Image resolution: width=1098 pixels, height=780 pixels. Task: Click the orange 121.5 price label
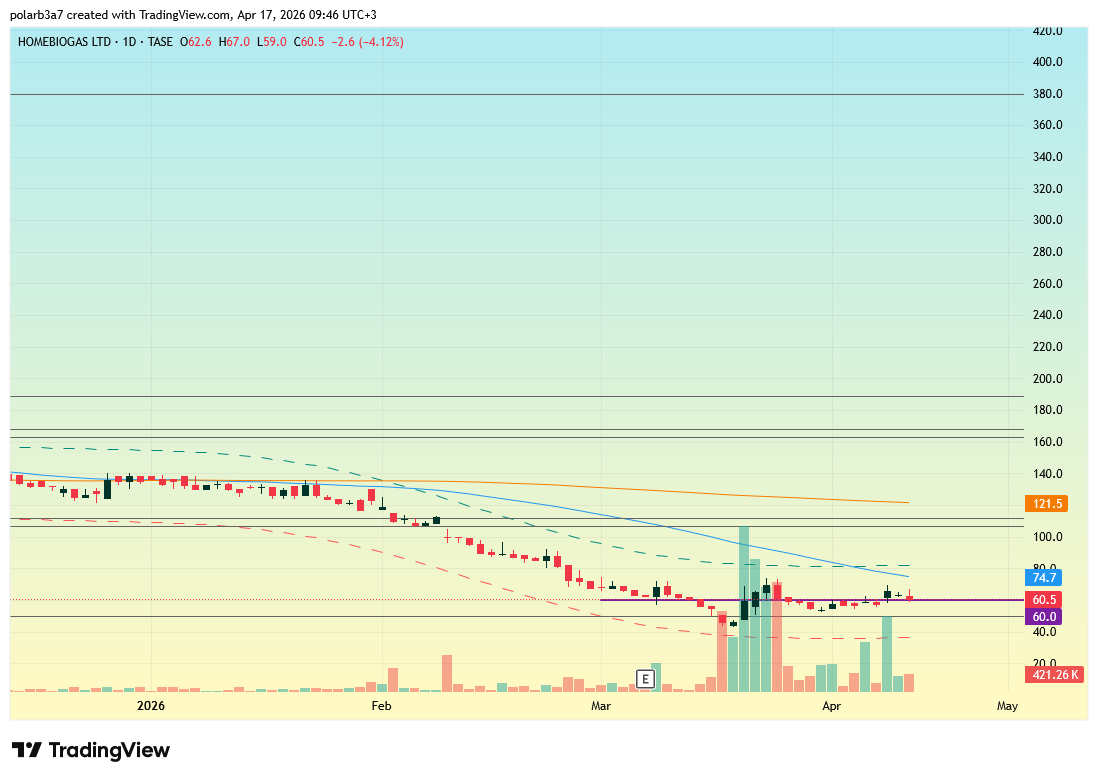pyautogui.click(x=1046, y=503)
